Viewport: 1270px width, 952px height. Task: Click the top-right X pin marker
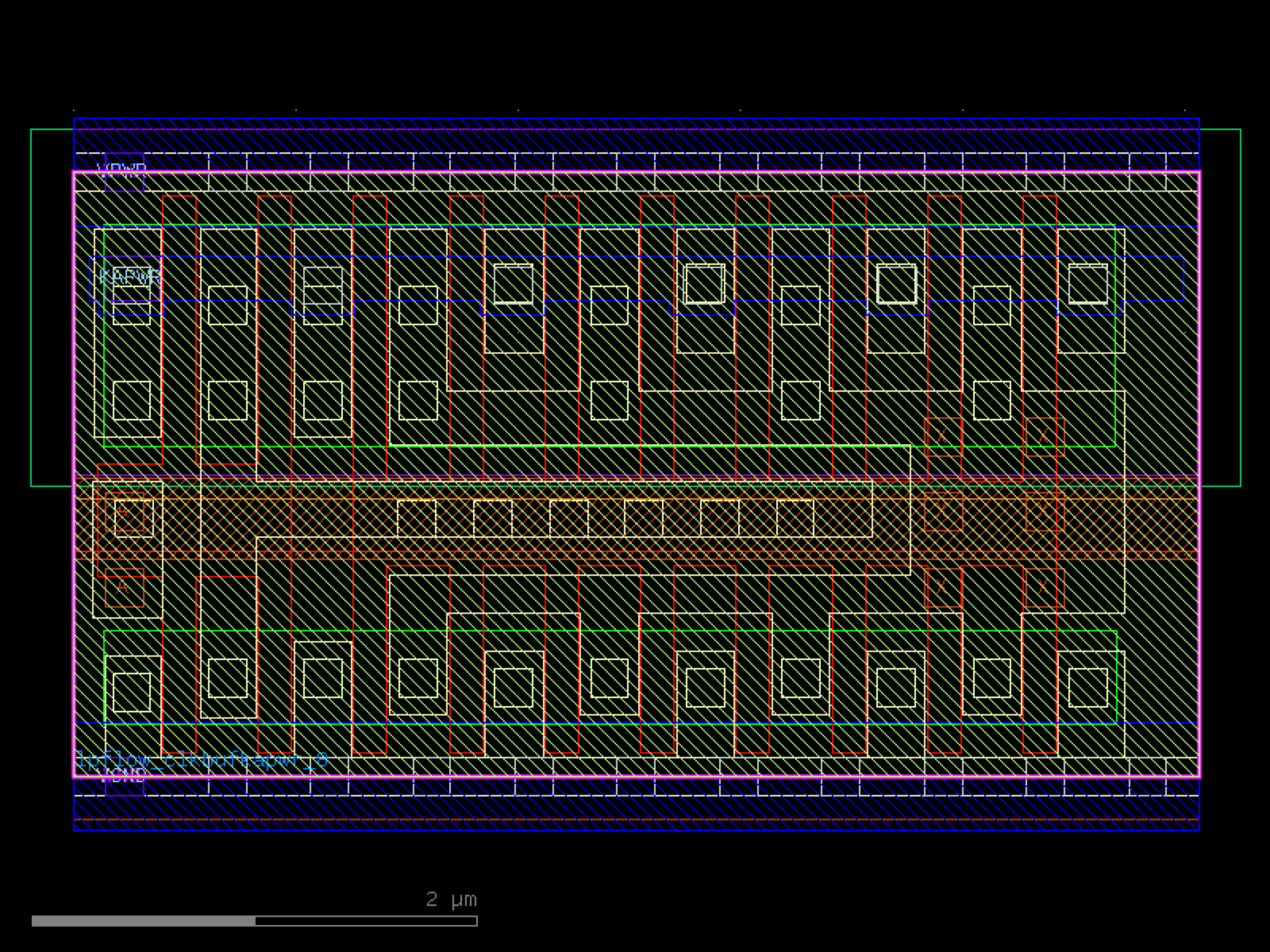click(x=1044, y=437)
